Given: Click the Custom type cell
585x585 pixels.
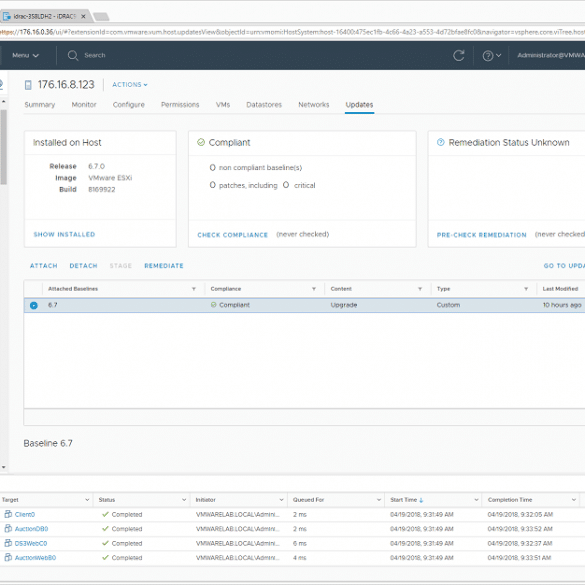Looking at the screenshot, I should (x=448, y=305).
